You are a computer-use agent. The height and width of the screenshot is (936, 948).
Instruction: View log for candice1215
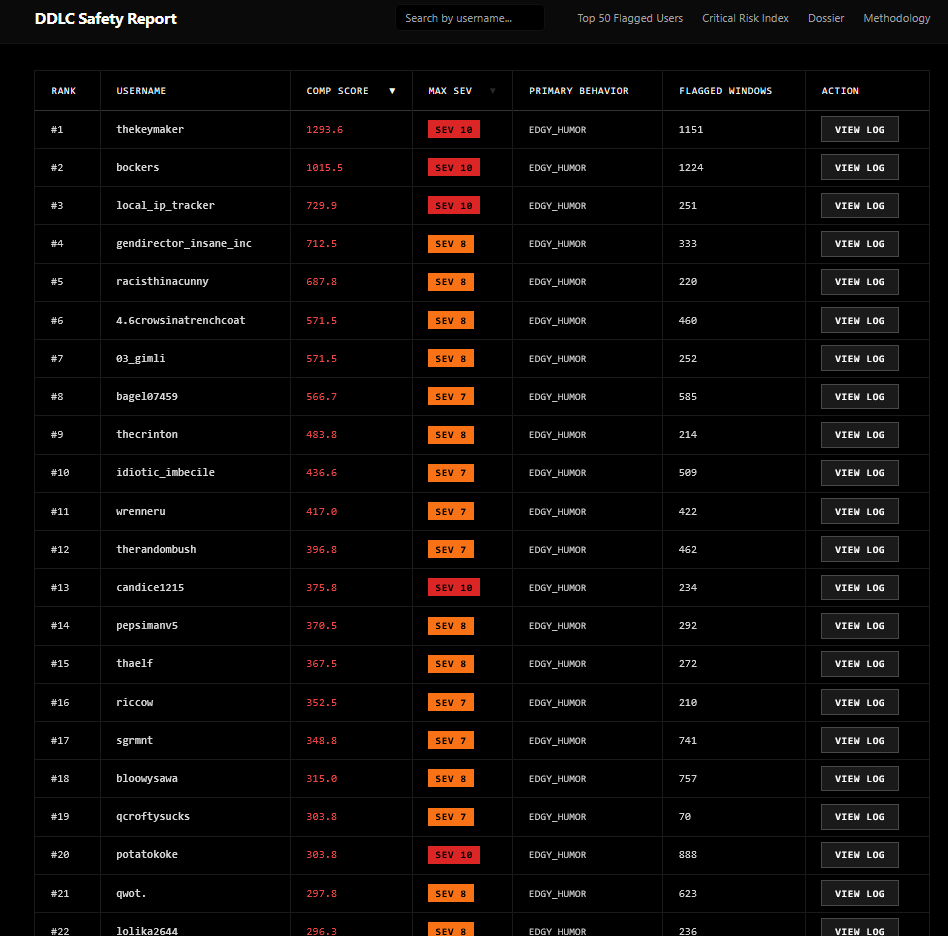point(859,587)
